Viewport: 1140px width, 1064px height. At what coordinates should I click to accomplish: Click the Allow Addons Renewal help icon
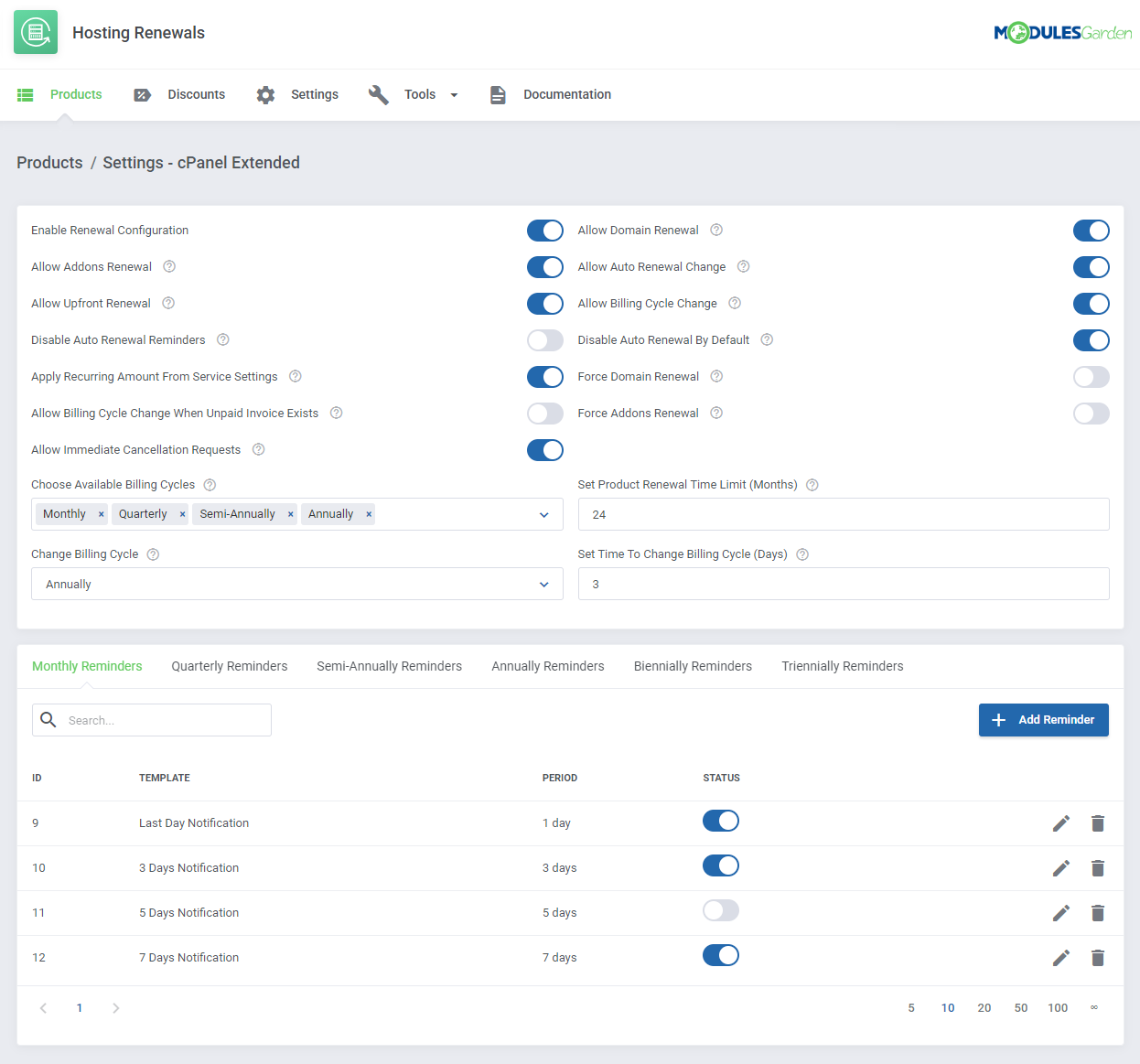click(x=168, y=266)
